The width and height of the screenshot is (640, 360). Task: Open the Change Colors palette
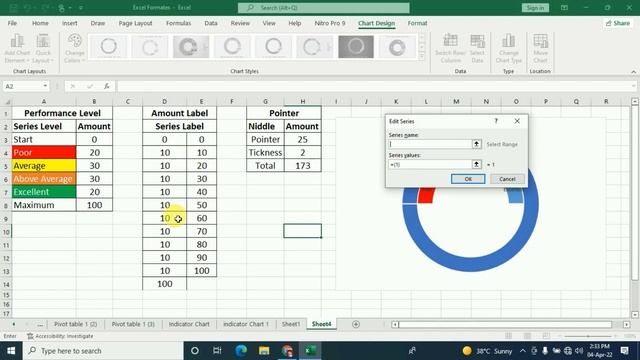coord(75,48)
